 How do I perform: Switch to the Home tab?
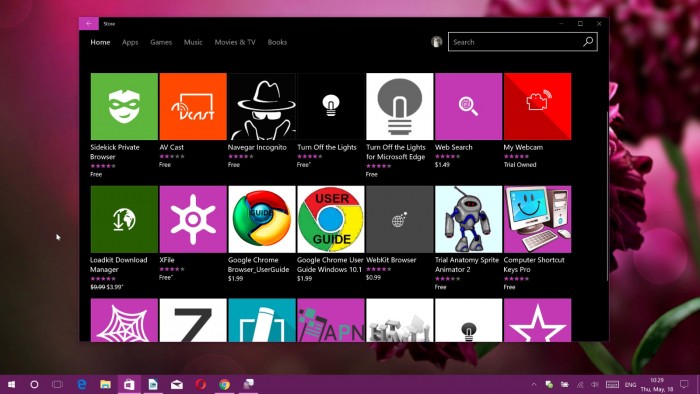point(100,42)
